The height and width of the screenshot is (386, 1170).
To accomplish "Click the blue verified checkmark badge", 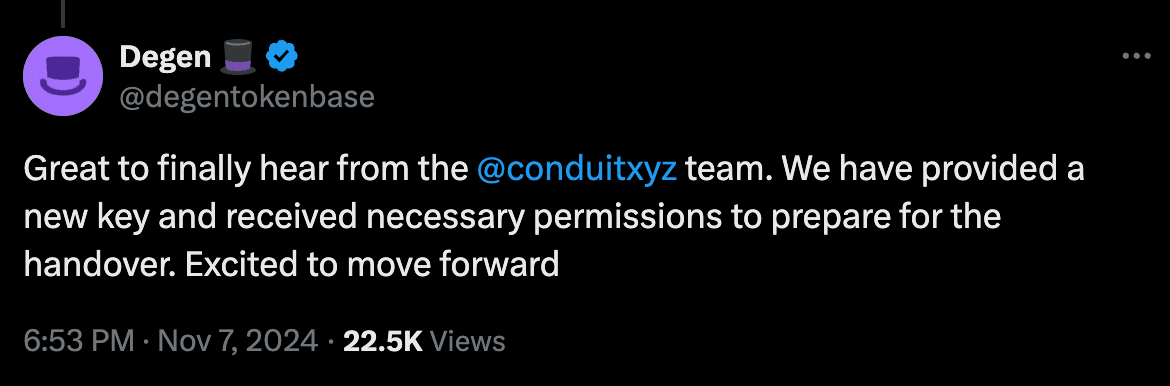I will [x=282, y=56].
